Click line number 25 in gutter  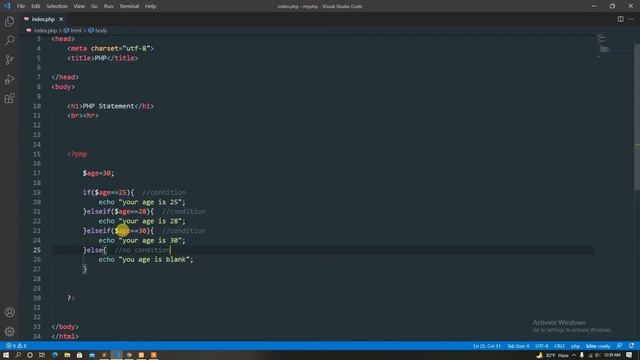37,250
